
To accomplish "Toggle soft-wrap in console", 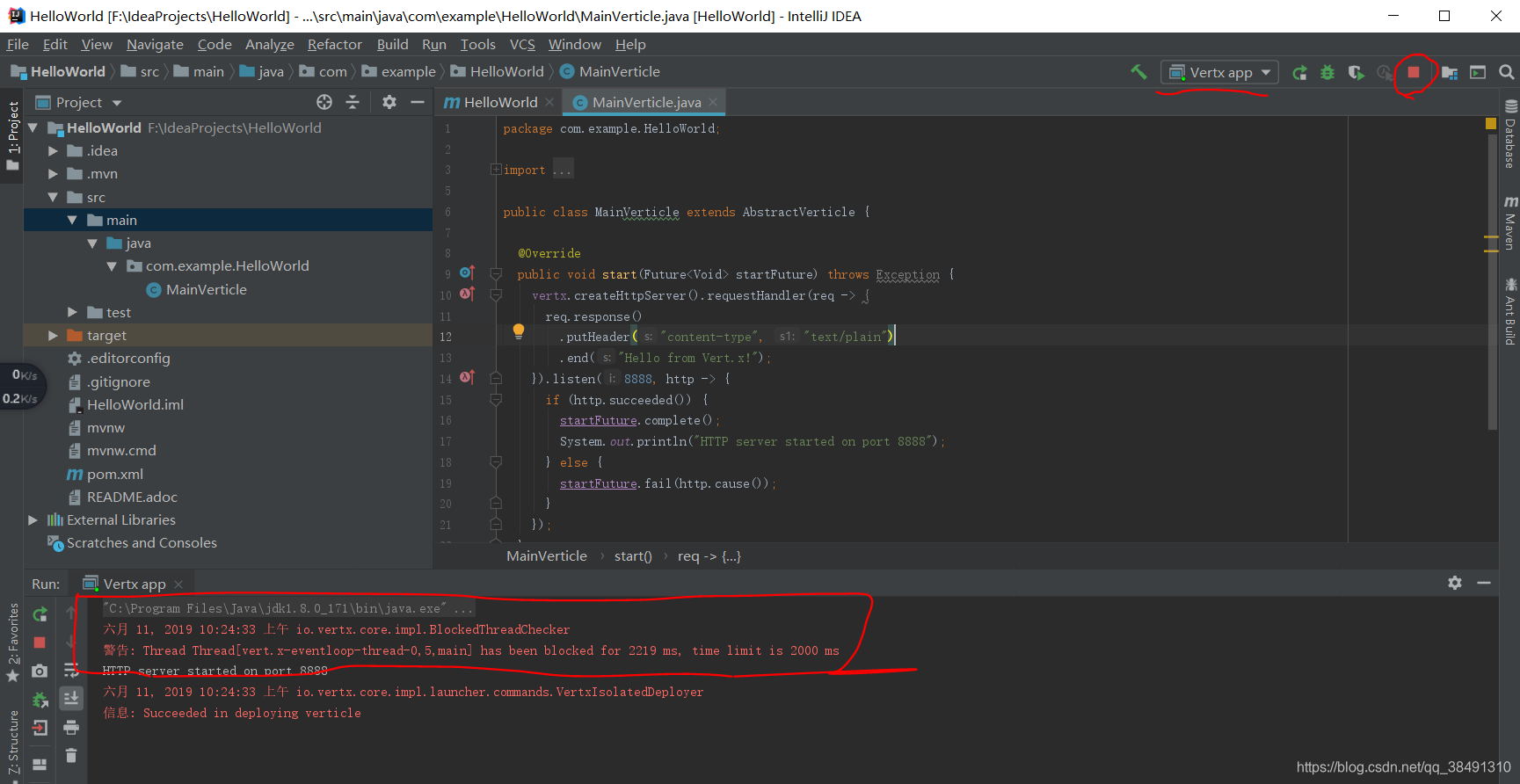I will tap(71, 671).
